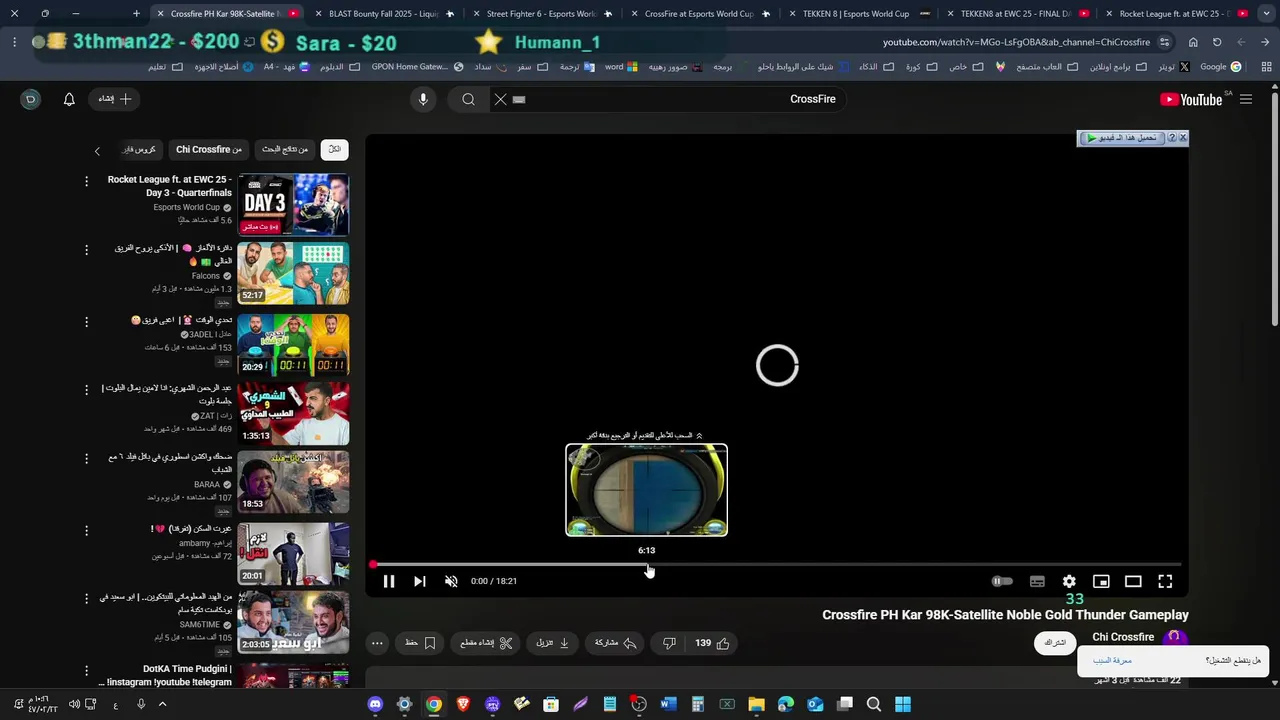Enable theater mode in the player
Viewport: 1280px width, 720px height.
(1133, 581)
